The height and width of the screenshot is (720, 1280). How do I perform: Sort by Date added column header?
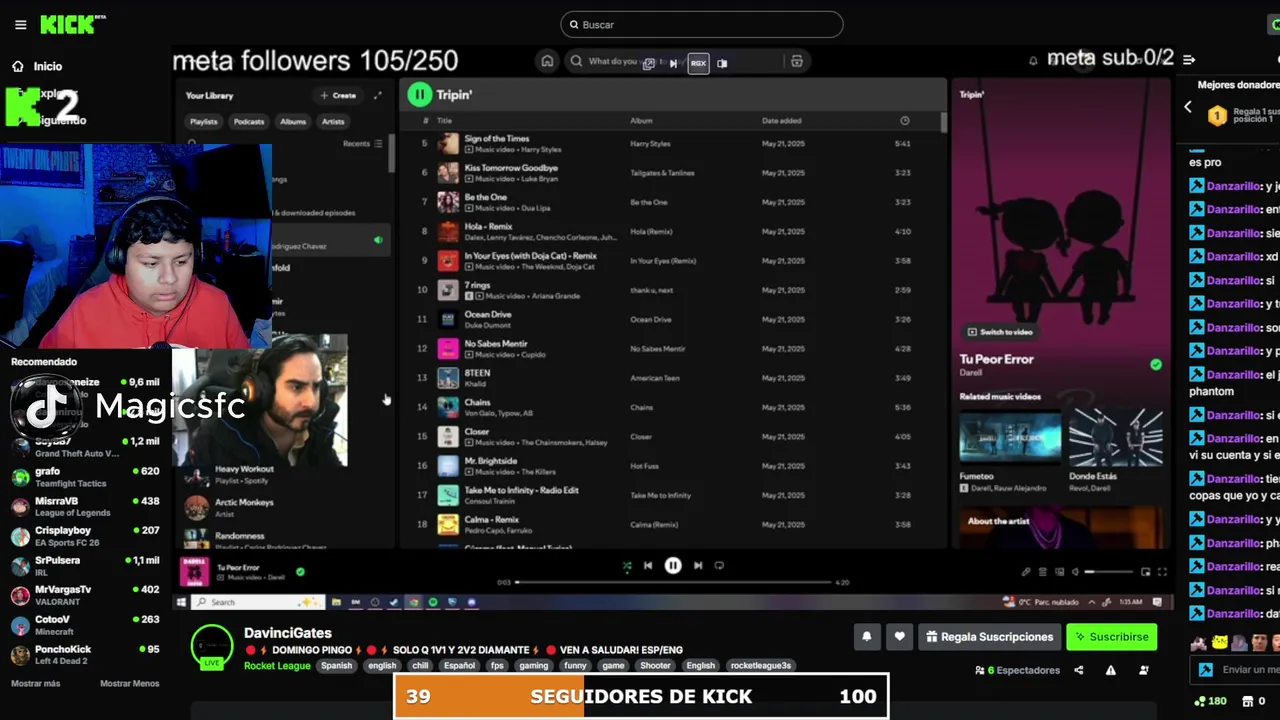point(781,121)
